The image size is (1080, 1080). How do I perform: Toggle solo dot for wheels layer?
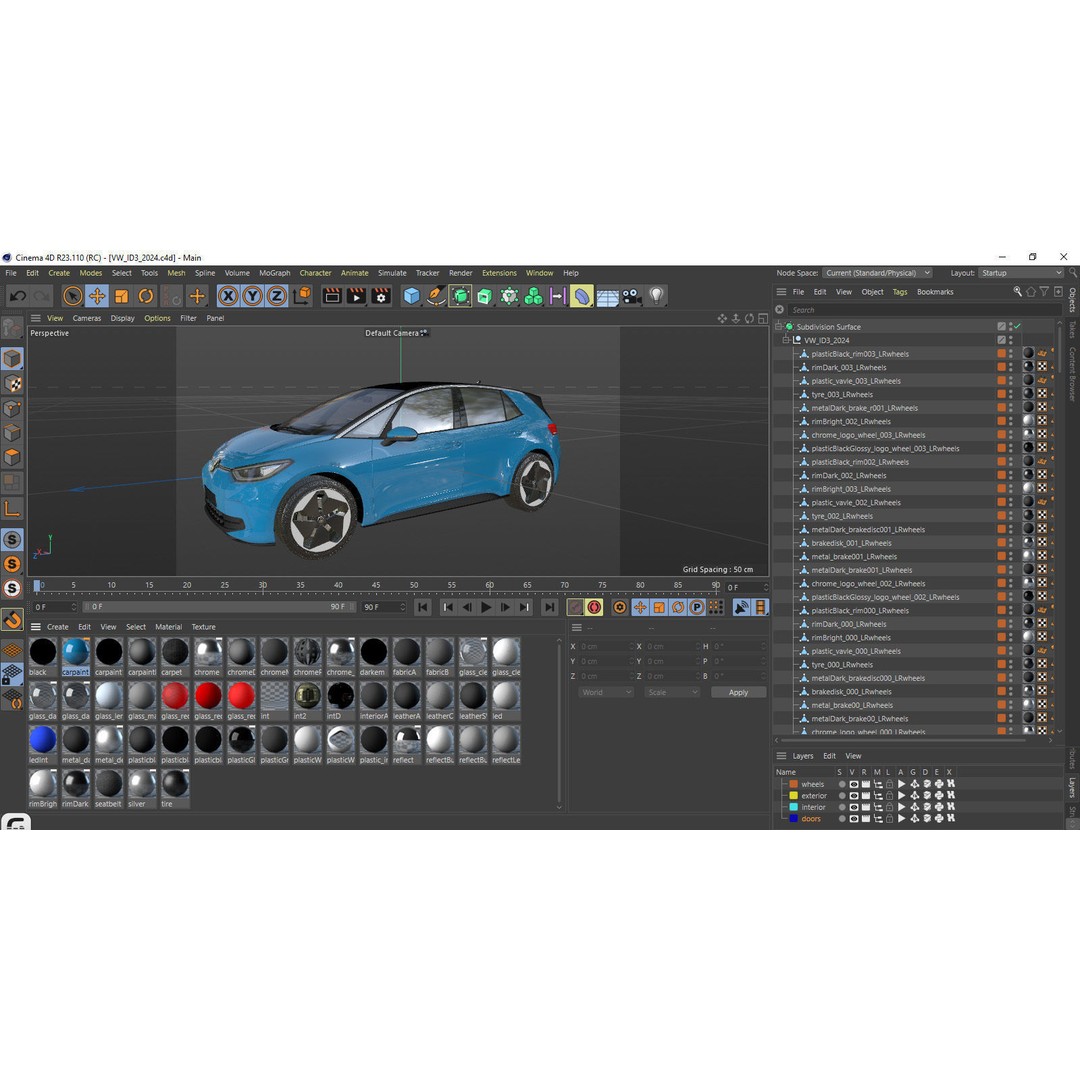tap(842, 784)
